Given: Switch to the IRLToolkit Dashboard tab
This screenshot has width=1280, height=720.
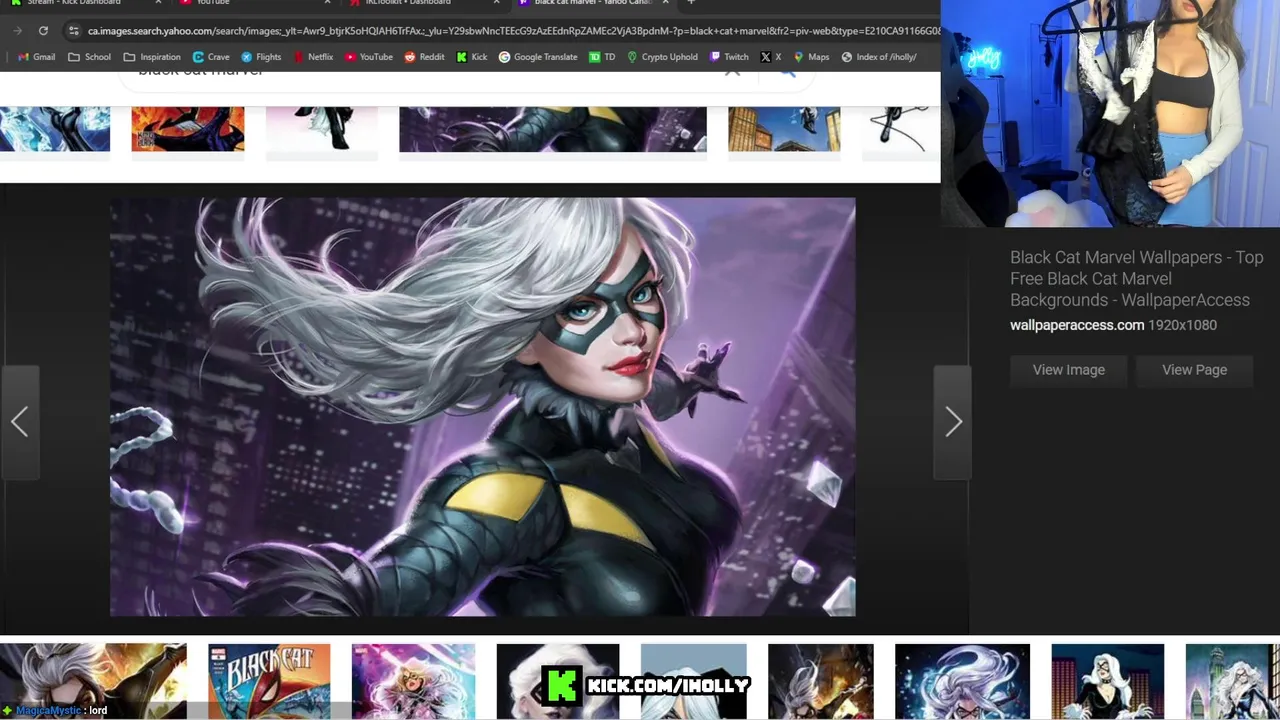Looking at the screenshot, I should [x=424, y=3].
